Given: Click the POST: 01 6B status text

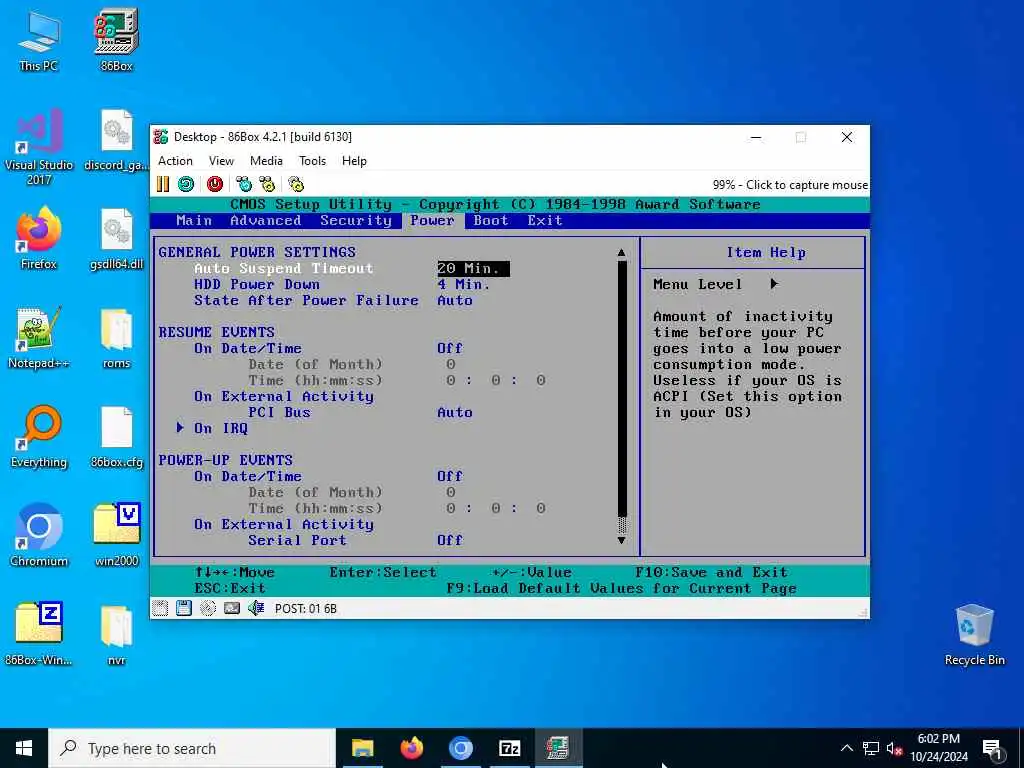Looking at the screenshot, I should tap(306, 609).
